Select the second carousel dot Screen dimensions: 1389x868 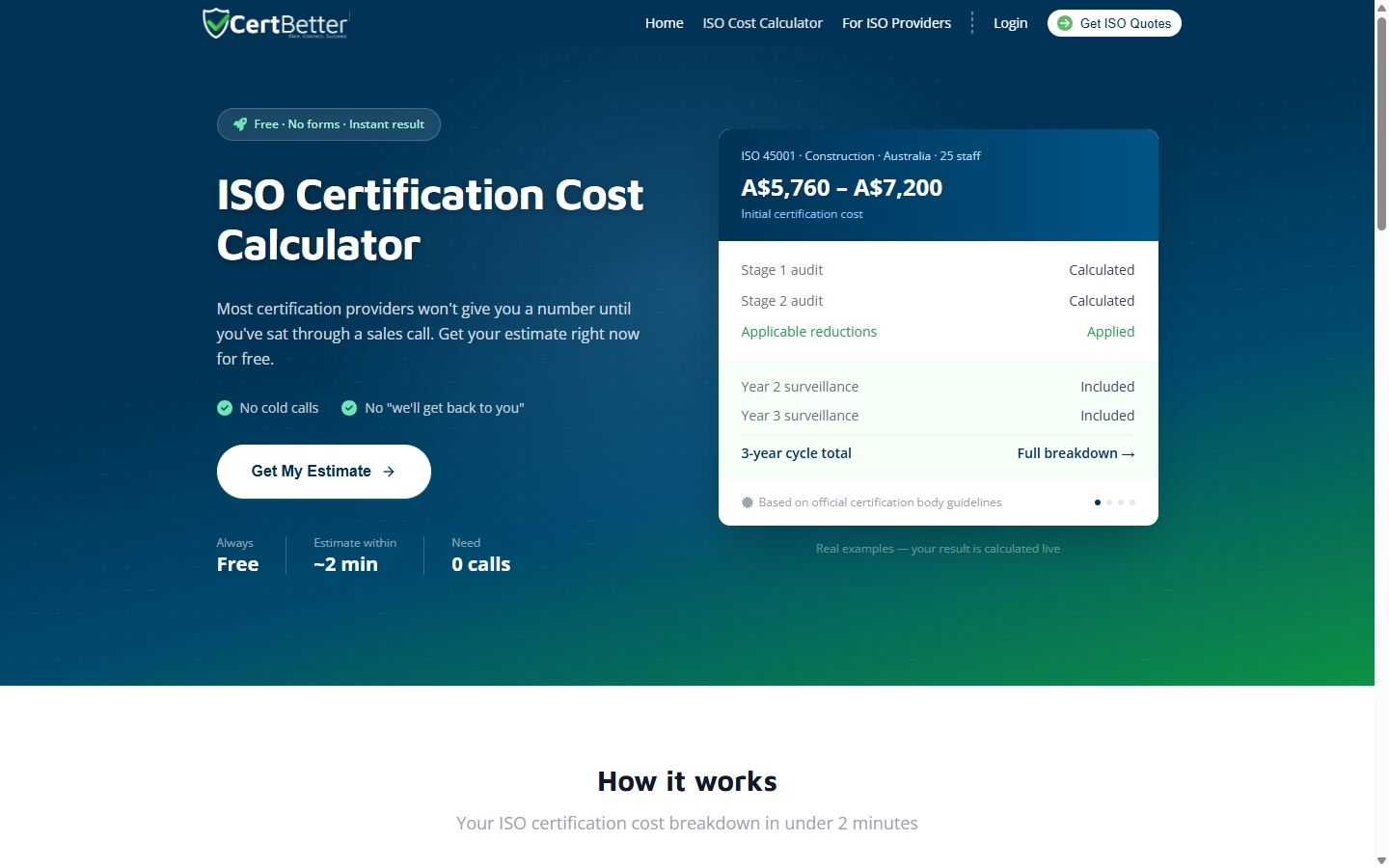click(x=1109, y=502)
